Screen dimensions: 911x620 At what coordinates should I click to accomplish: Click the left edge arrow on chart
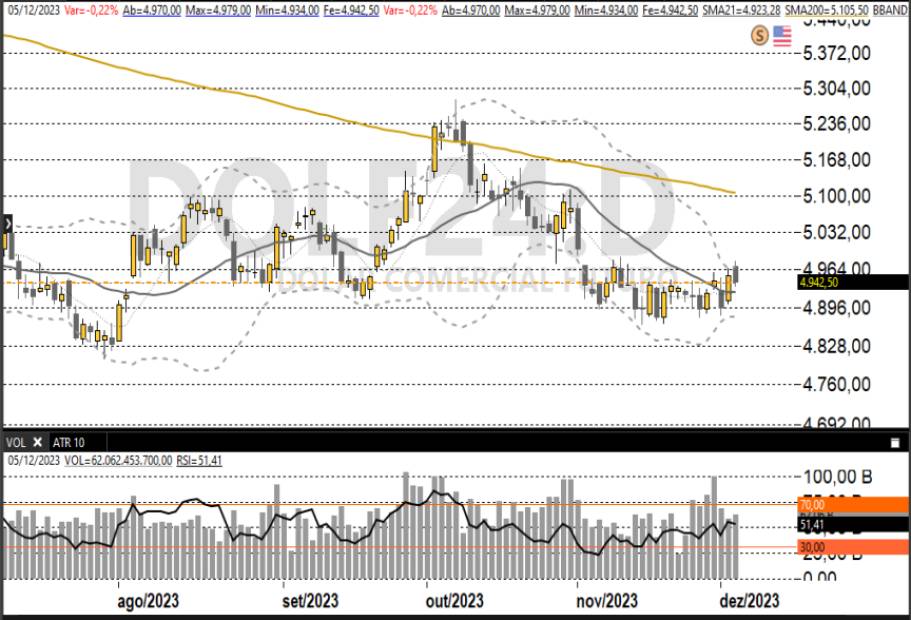tap(6, 223)
